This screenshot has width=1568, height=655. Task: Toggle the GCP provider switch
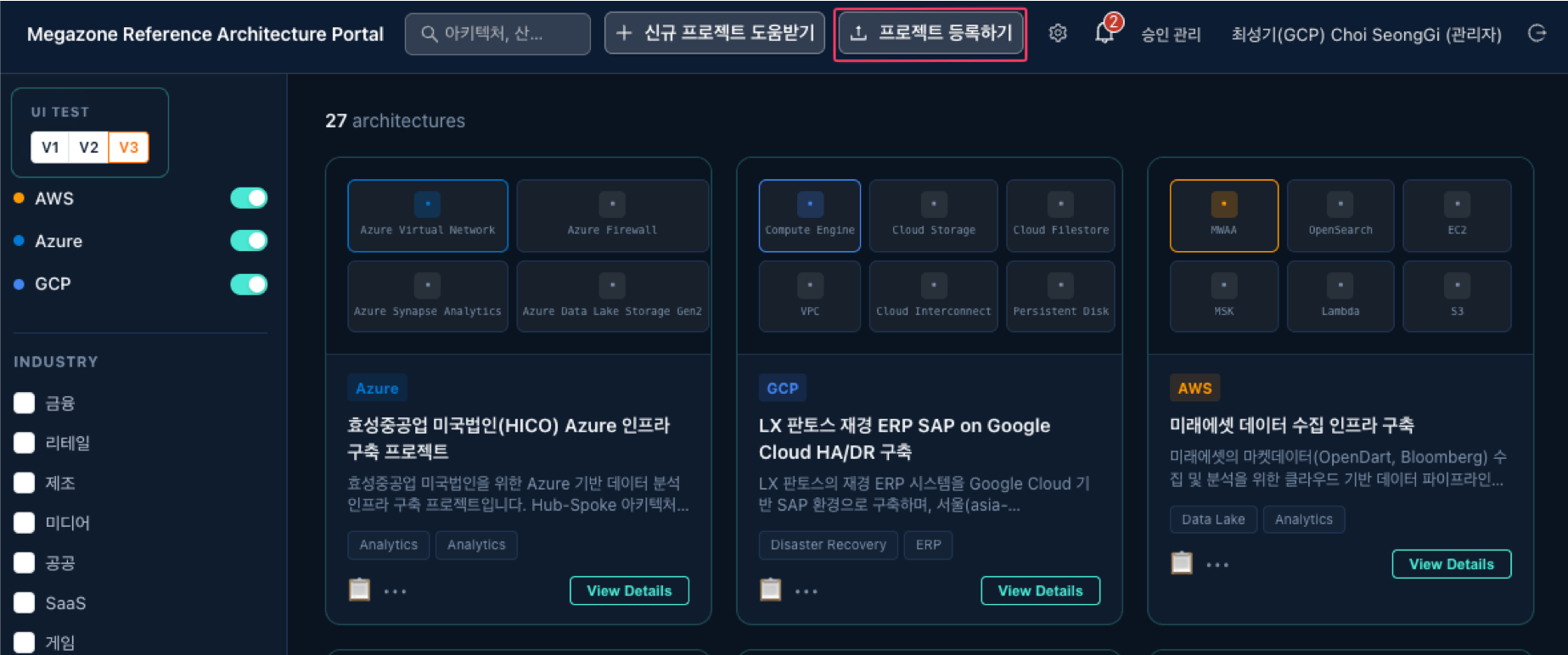[x=249, y=284]
